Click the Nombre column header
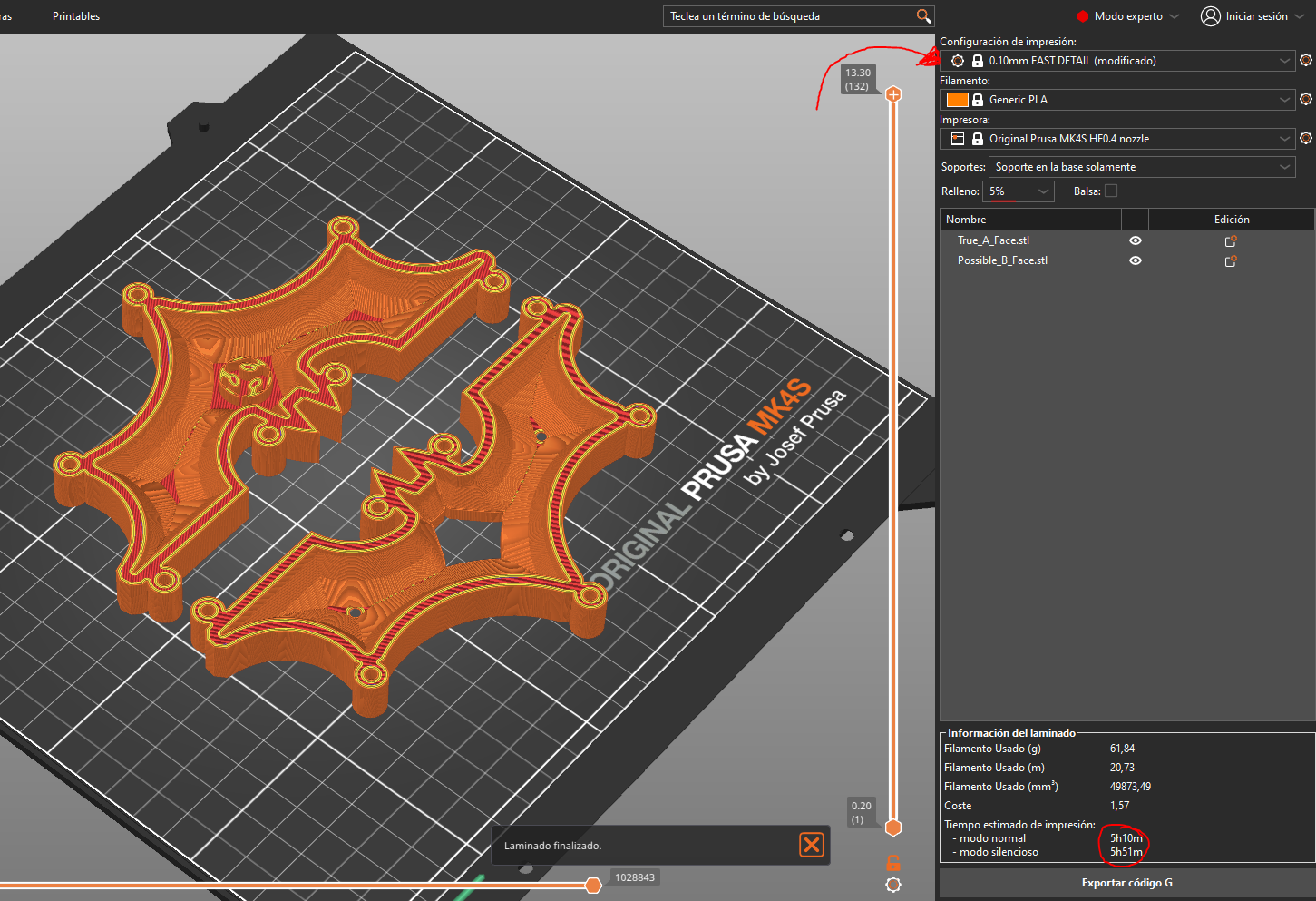This screenshot has height=901, width=1316. pos(1030,220)
